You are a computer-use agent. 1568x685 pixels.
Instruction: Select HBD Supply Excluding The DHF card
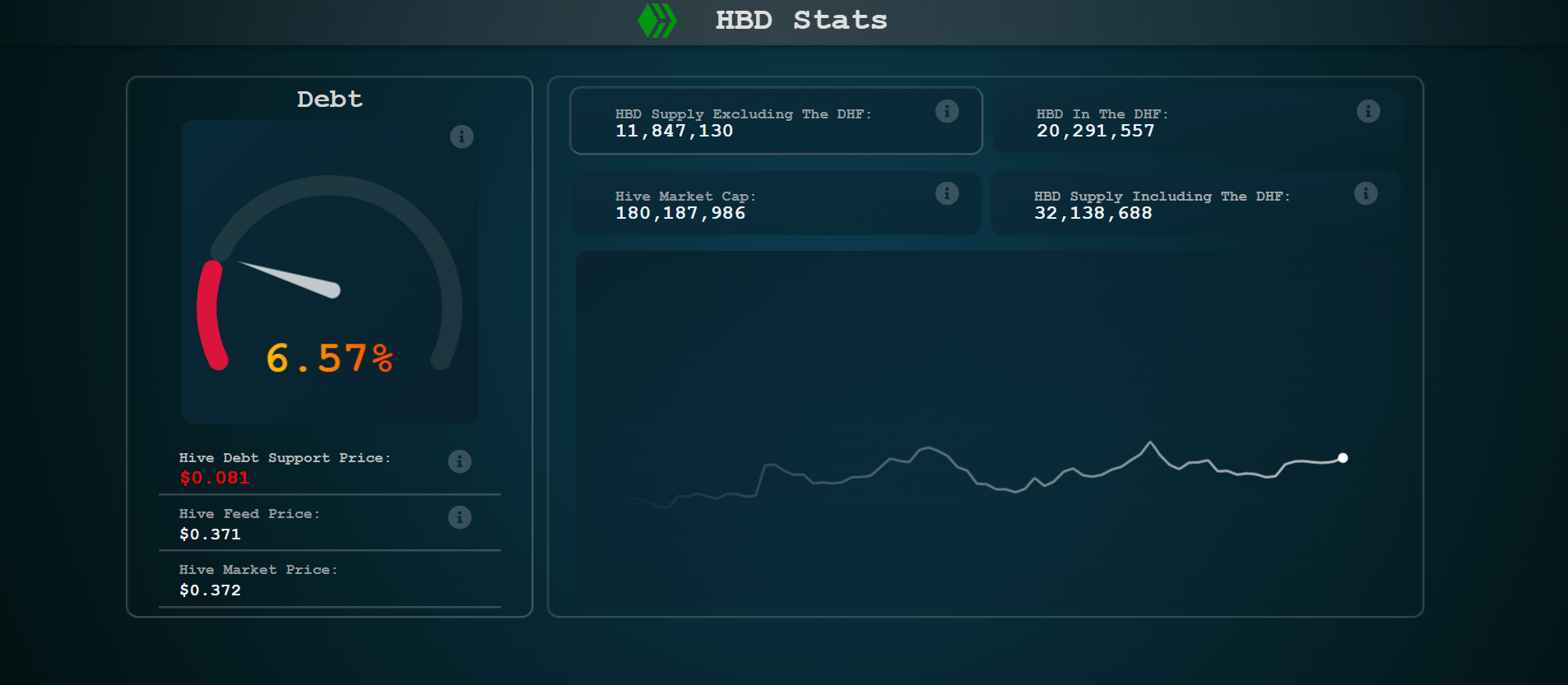pos(776,121)
